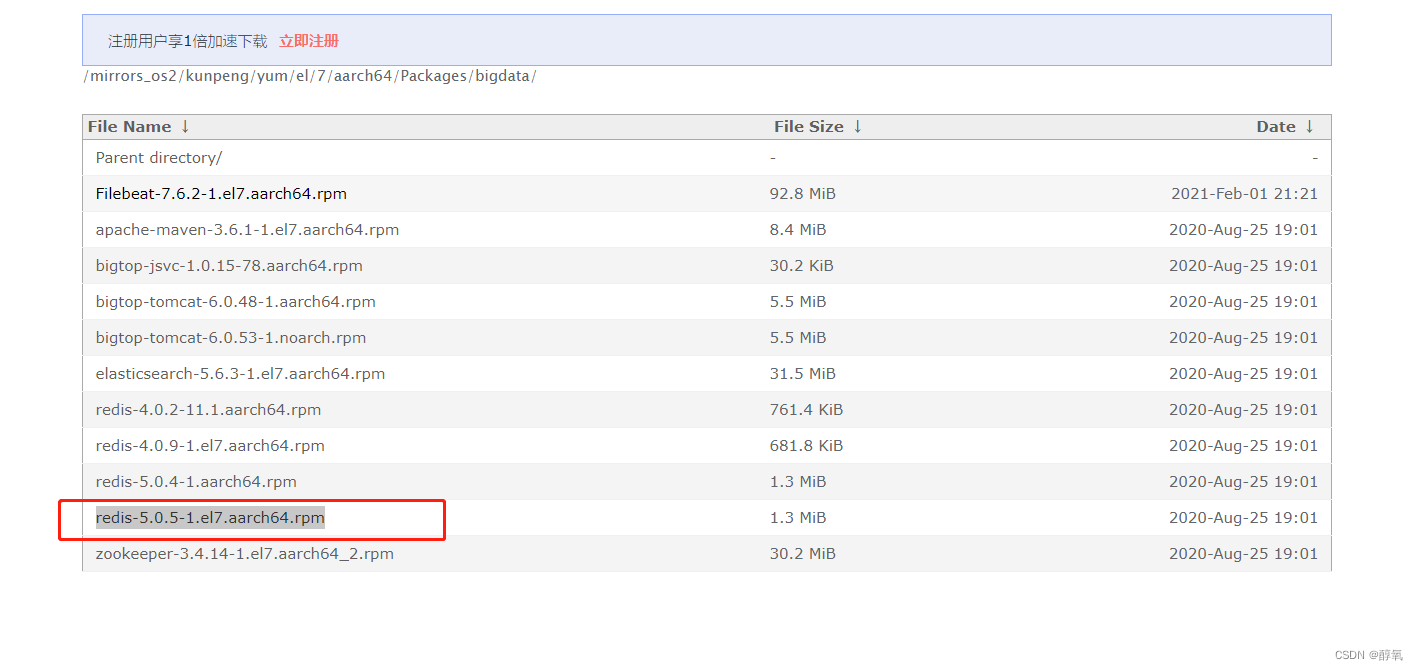This screenshot has height=670, width=1418.
Task: Download elasticsearch-5.6.3-1.el7.aarch64.rpm
Action: point(240,374)
